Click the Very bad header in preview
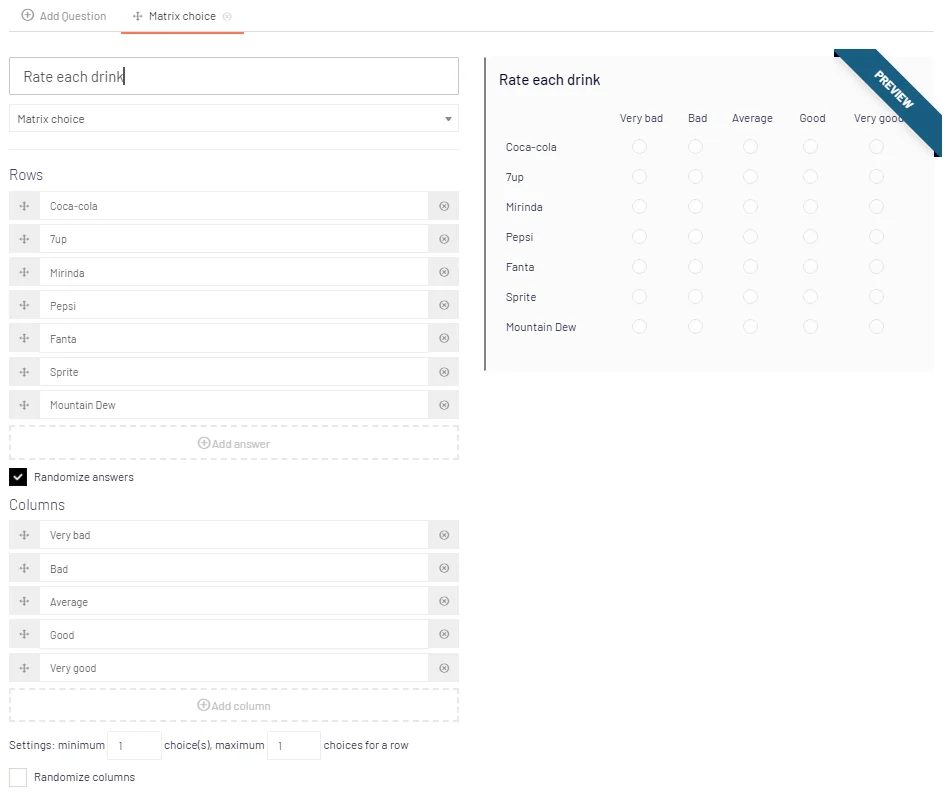This screenshot has height=793, width=947. (x=641, y=118)
